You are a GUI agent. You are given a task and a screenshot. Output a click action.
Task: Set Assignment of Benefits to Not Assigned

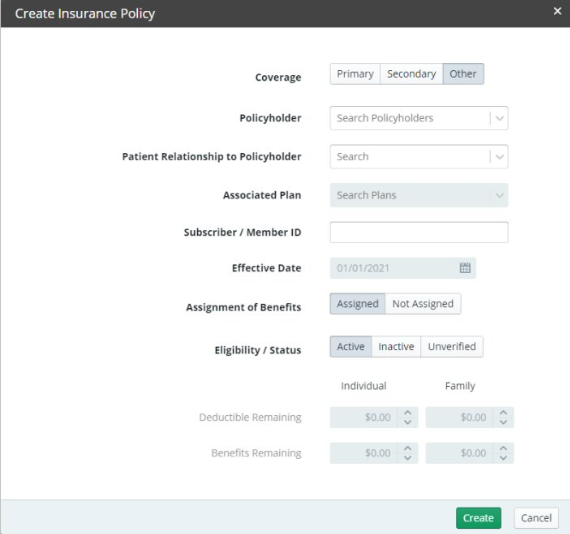(x=423, y=304)
